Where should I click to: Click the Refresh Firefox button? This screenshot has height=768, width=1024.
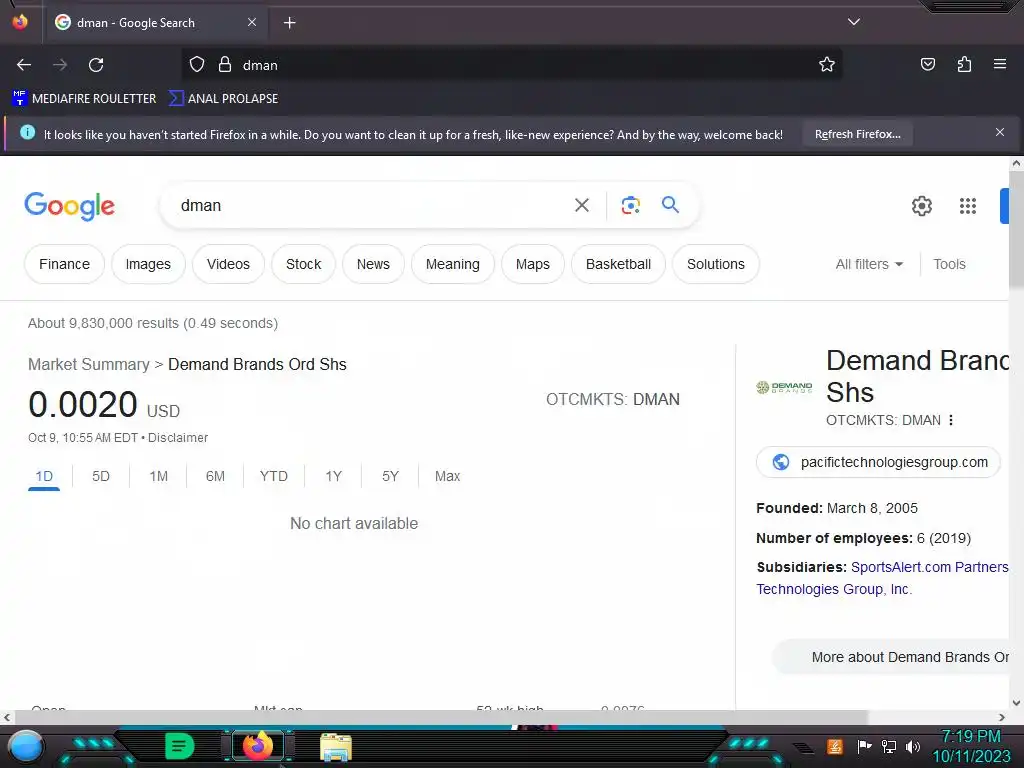click(857, 135)
